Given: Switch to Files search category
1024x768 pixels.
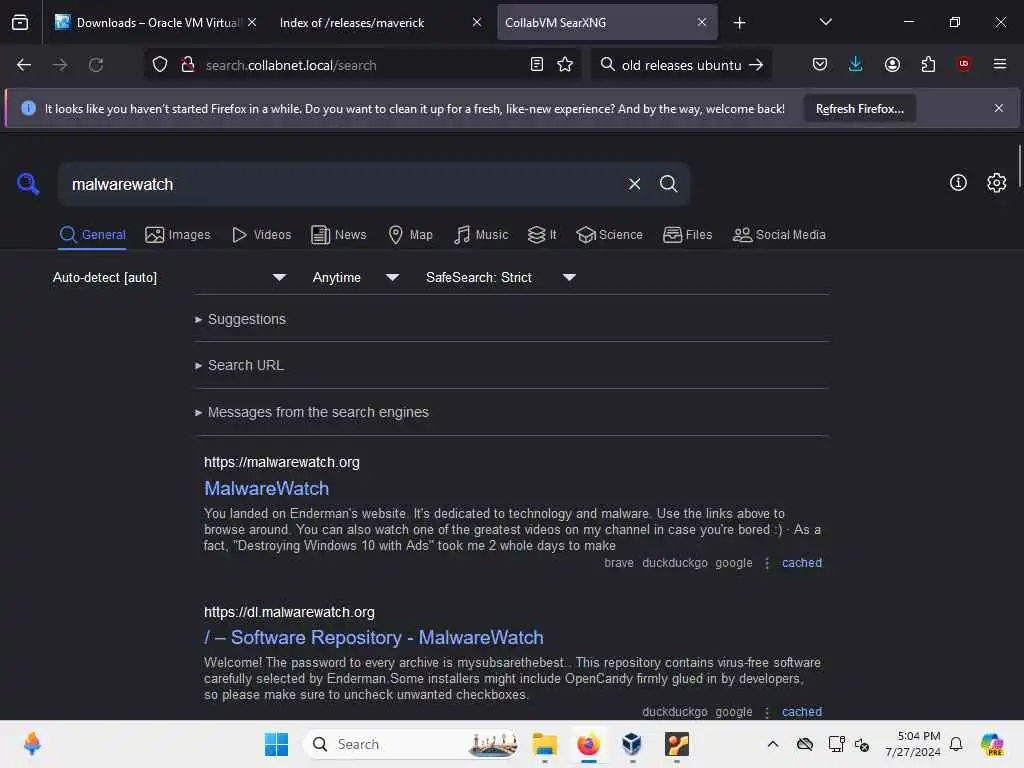Looking at the screenshot, I should pyautogui.click(x=687, y=234).
